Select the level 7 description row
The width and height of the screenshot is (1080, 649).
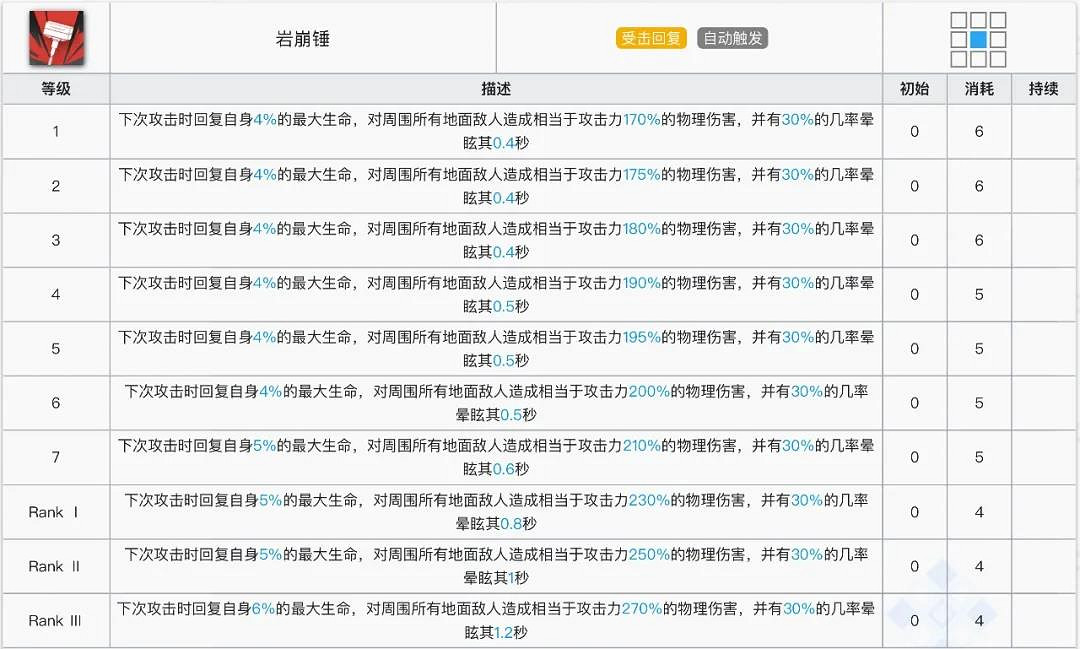497,457
